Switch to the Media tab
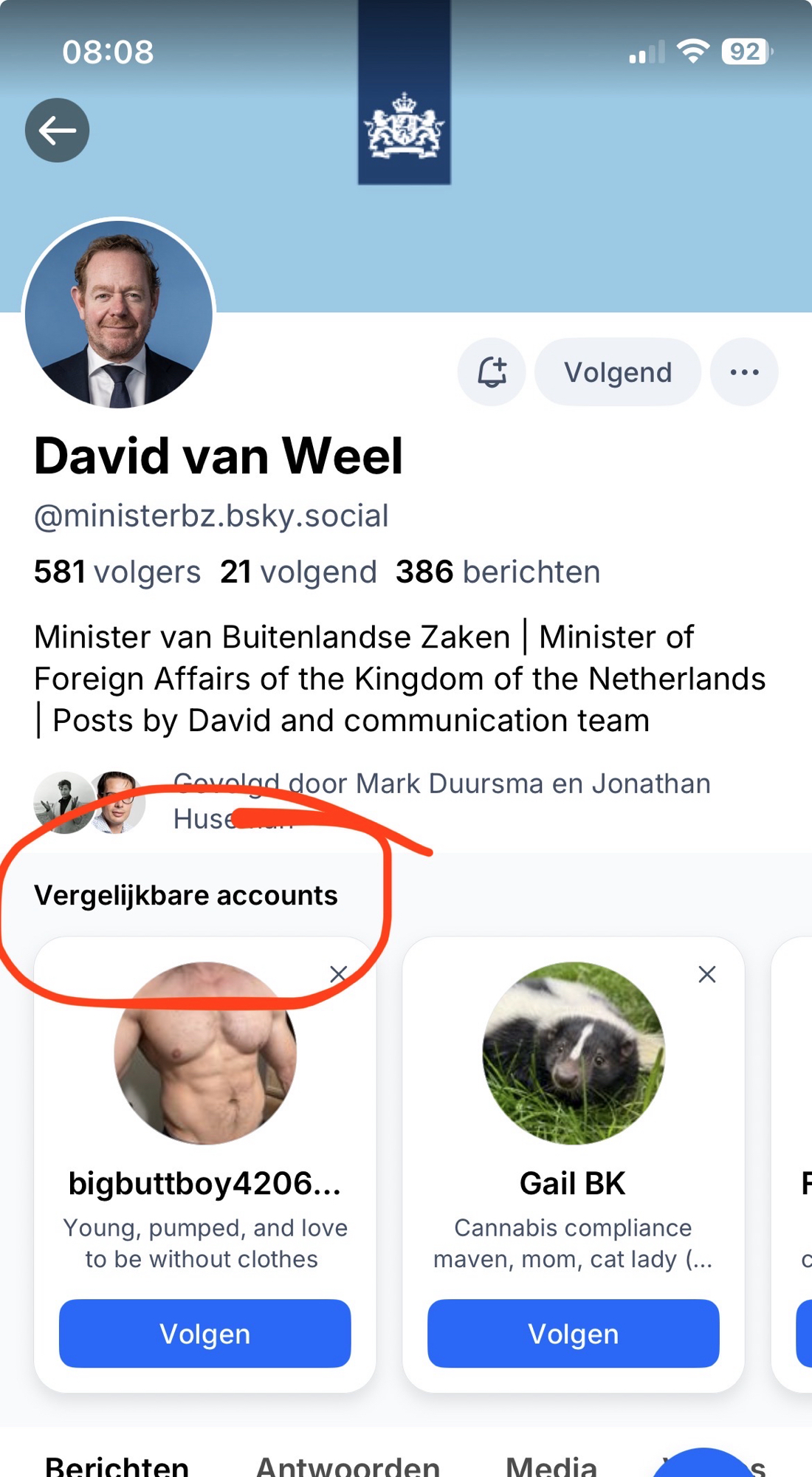This screenshot has width=812, height=1477. (551, 1464)
